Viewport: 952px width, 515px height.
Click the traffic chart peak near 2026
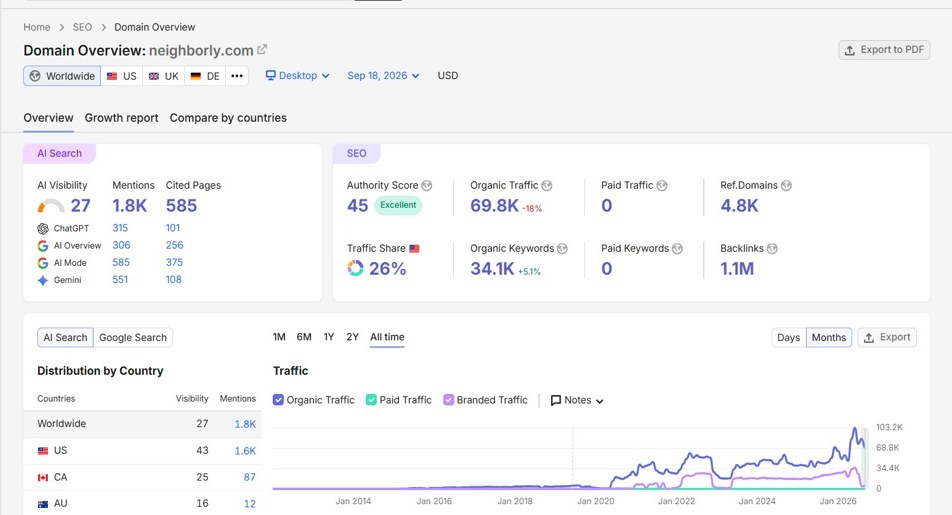click(855, 429)
